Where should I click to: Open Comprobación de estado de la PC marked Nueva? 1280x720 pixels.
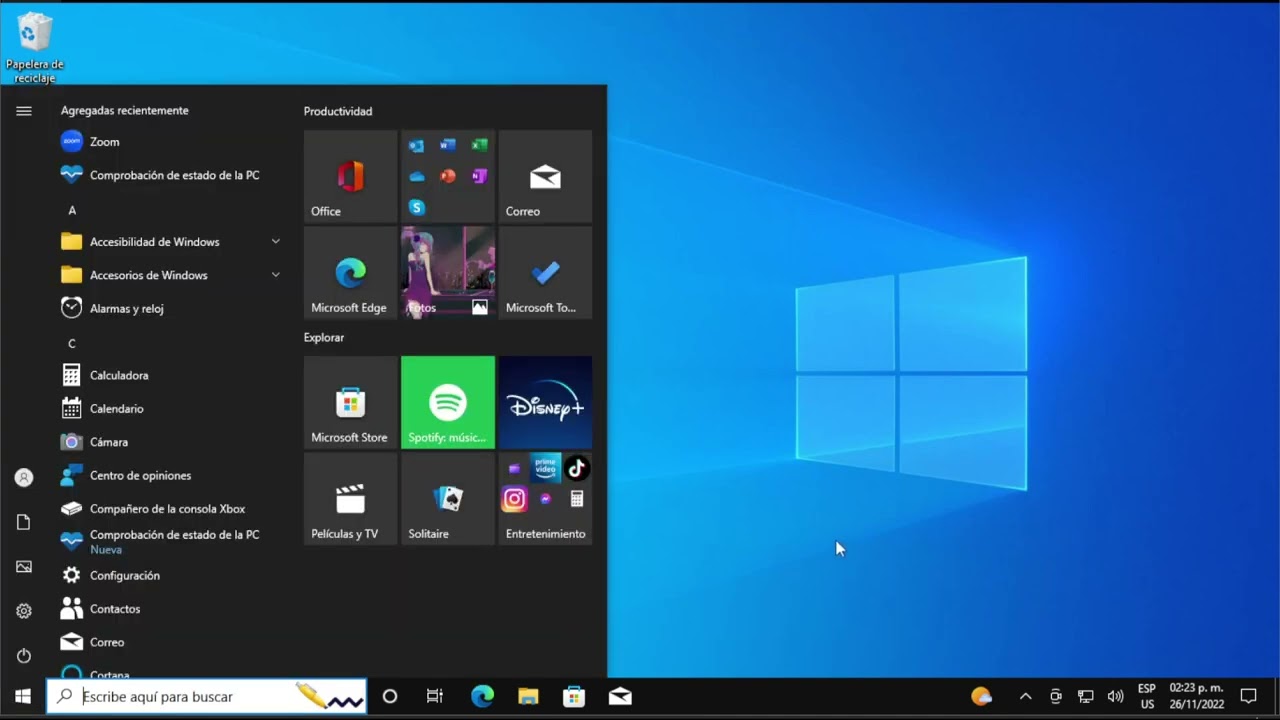(x=170, y=542)
